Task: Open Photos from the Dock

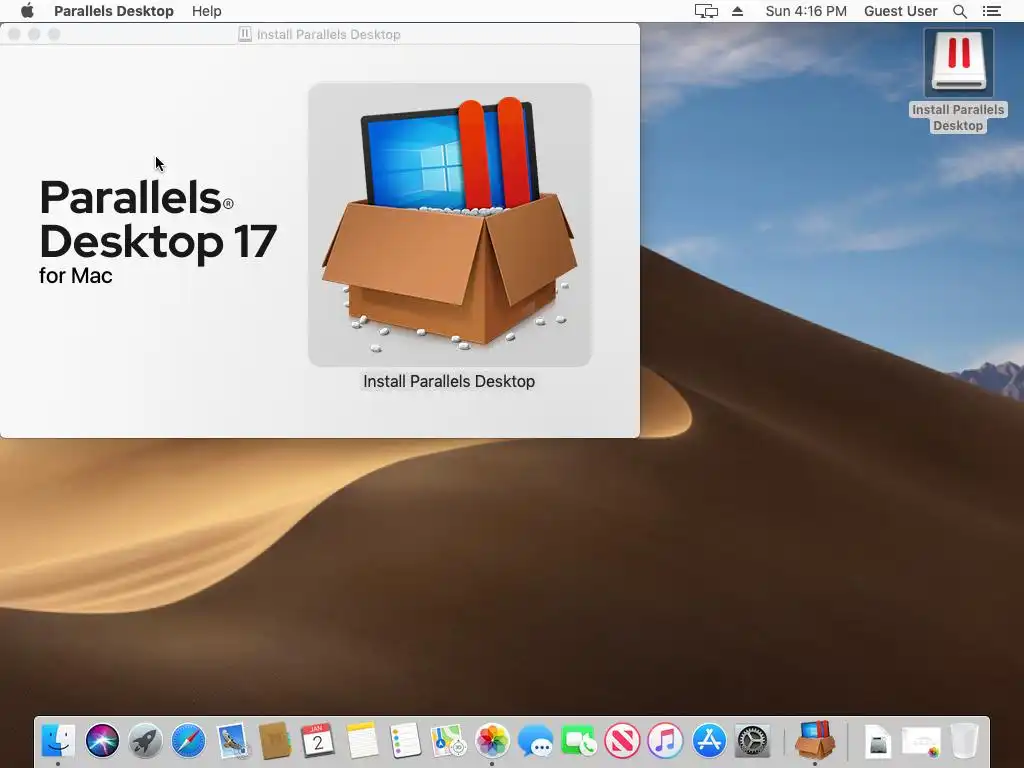Action: (492, 741)
